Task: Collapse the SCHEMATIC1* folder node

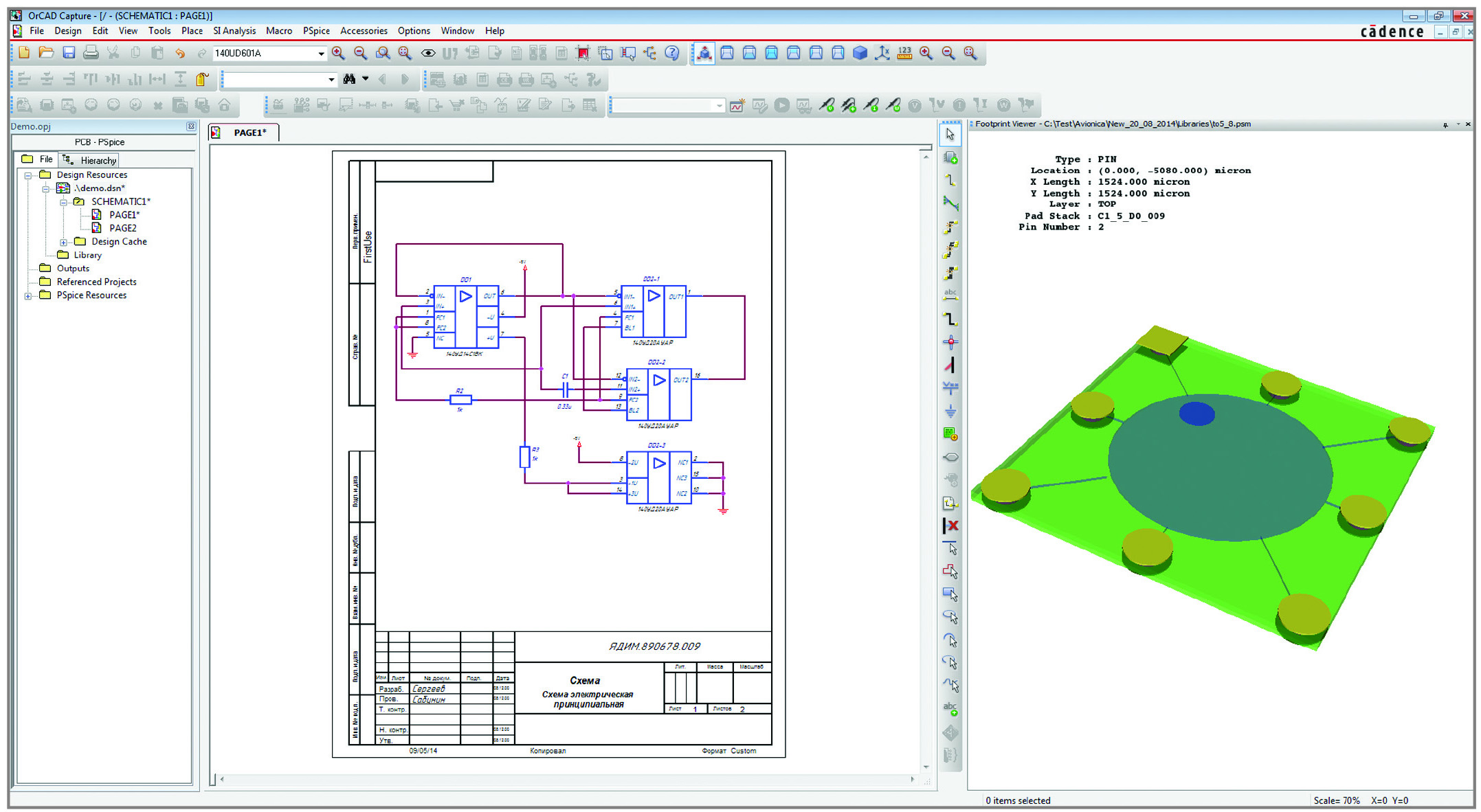Action: click(63, 202)
